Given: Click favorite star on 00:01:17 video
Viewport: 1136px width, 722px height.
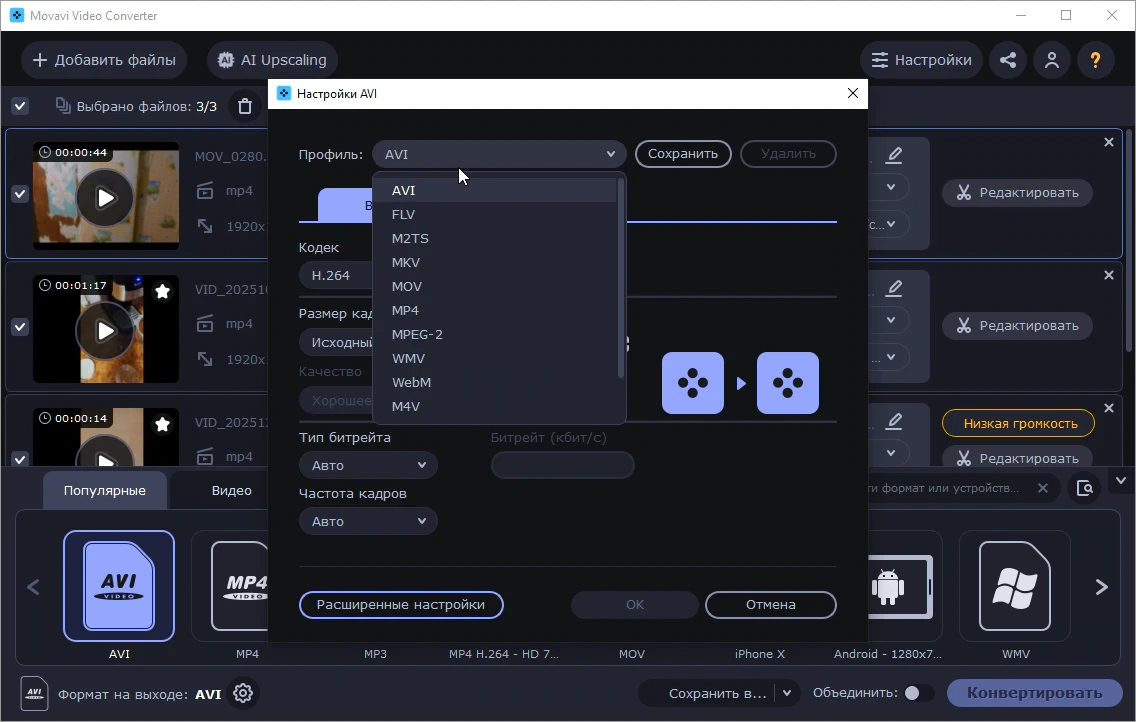Looking at the screenshot, I should 162,291.
